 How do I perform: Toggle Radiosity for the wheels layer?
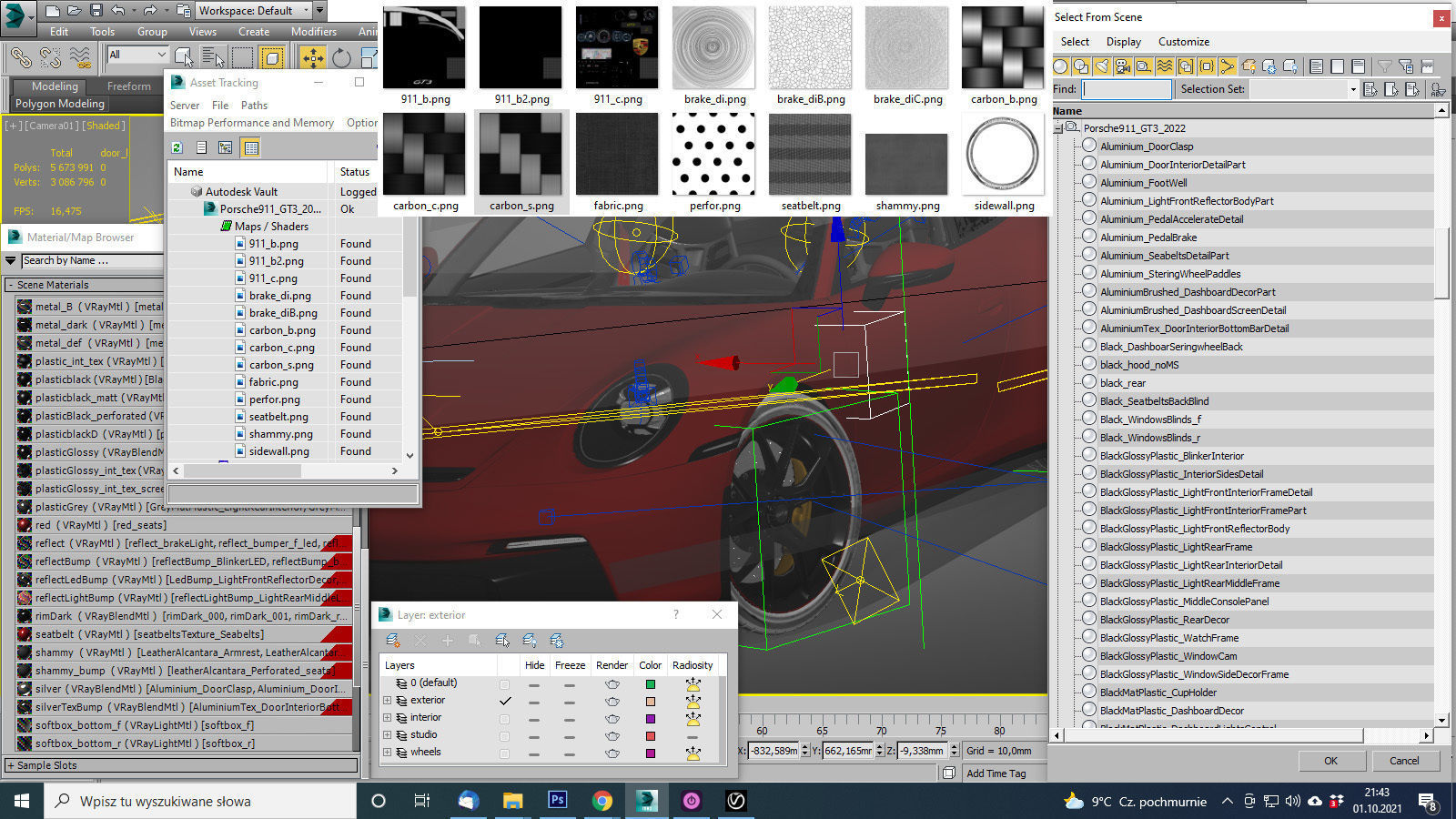693,753
